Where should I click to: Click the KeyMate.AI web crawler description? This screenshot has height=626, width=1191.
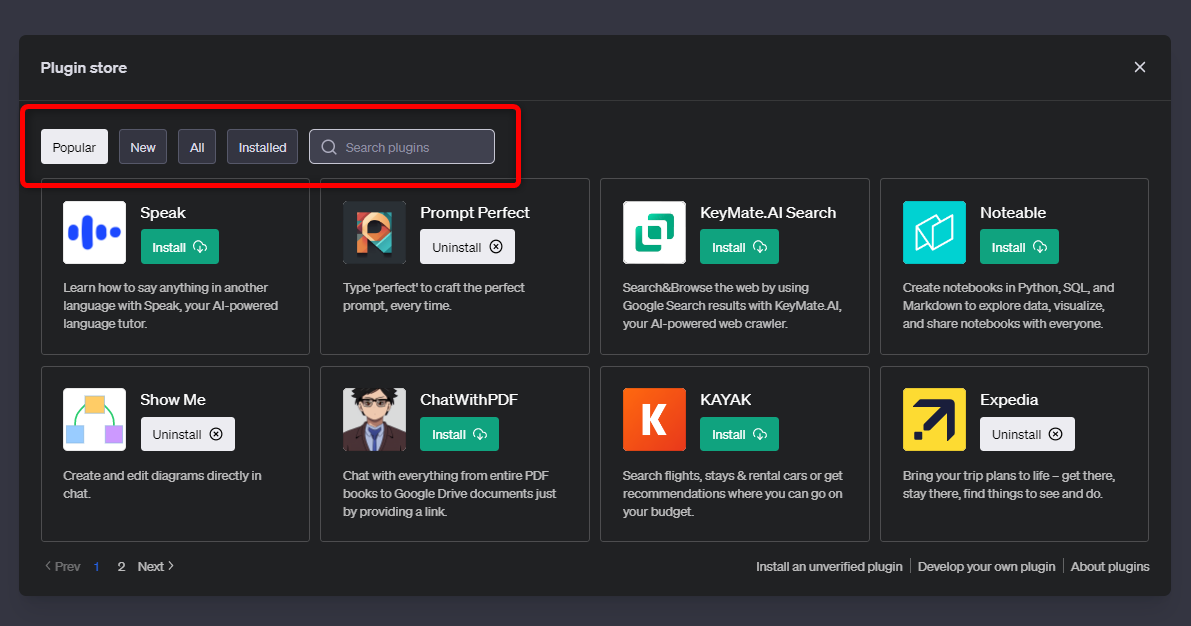coord(732,305)
